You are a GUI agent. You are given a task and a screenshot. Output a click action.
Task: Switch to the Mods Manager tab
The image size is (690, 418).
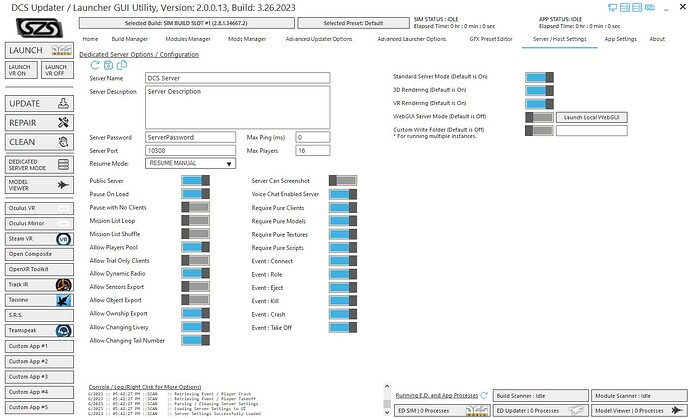pos(247,39)
